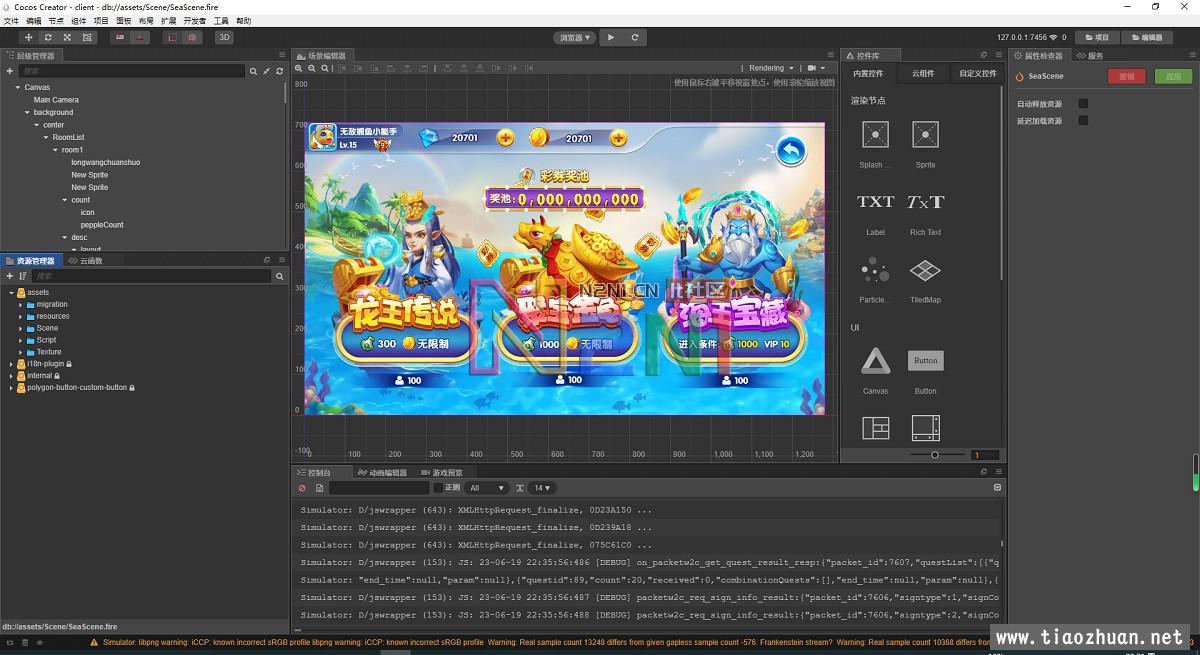Select the Rect transform tool
1200x655 pixels.
pos(87,37)
